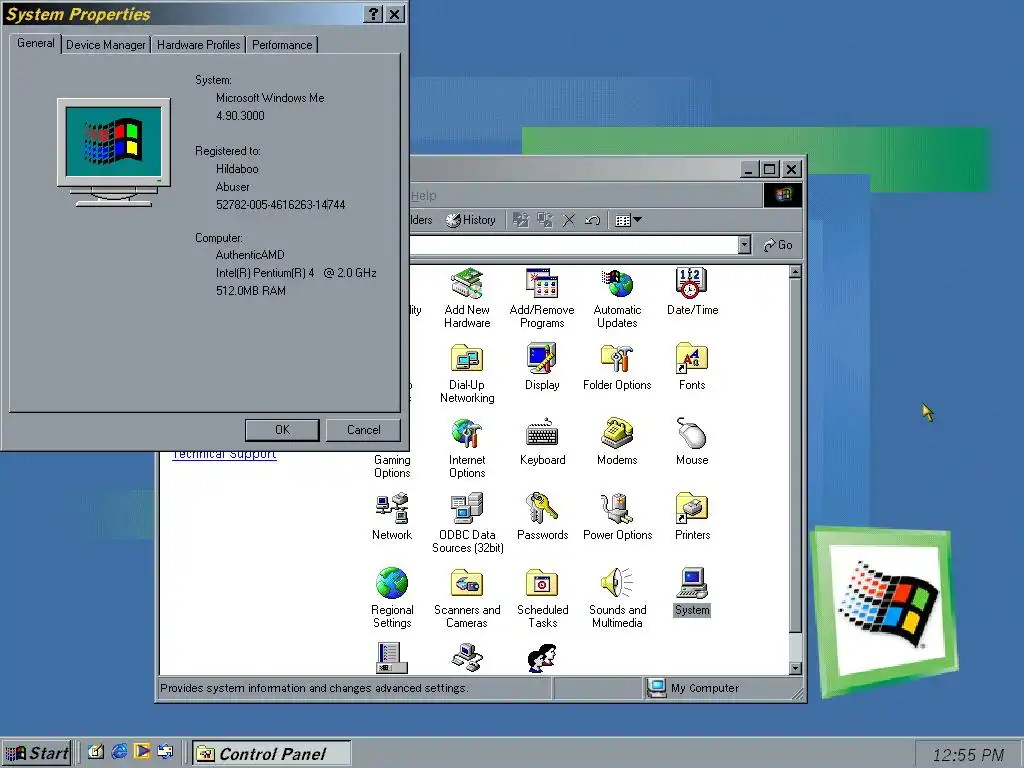Screen dimensions: 1024x768
Task: Open the address bar dropdown arrow
Action: point(744,245)
